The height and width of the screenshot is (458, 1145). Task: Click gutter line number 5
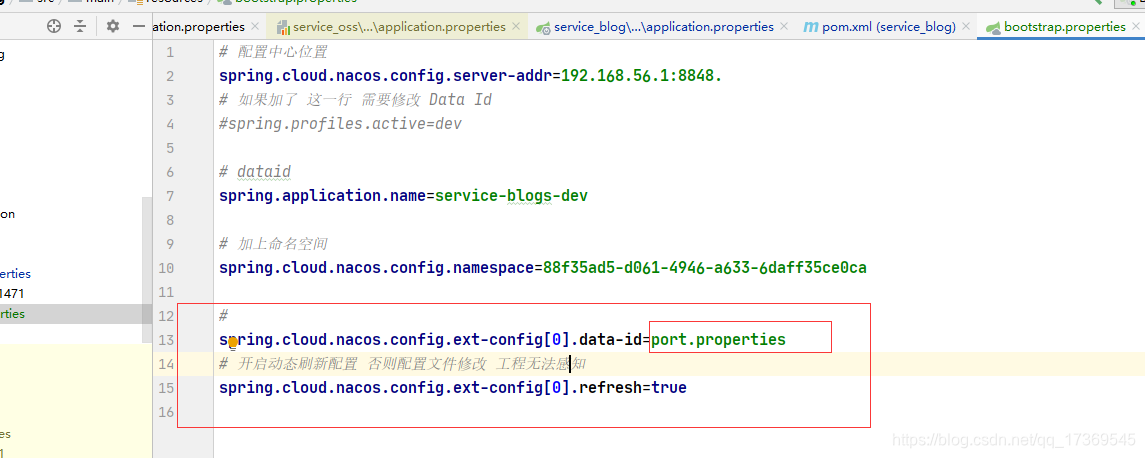[170, 148]
